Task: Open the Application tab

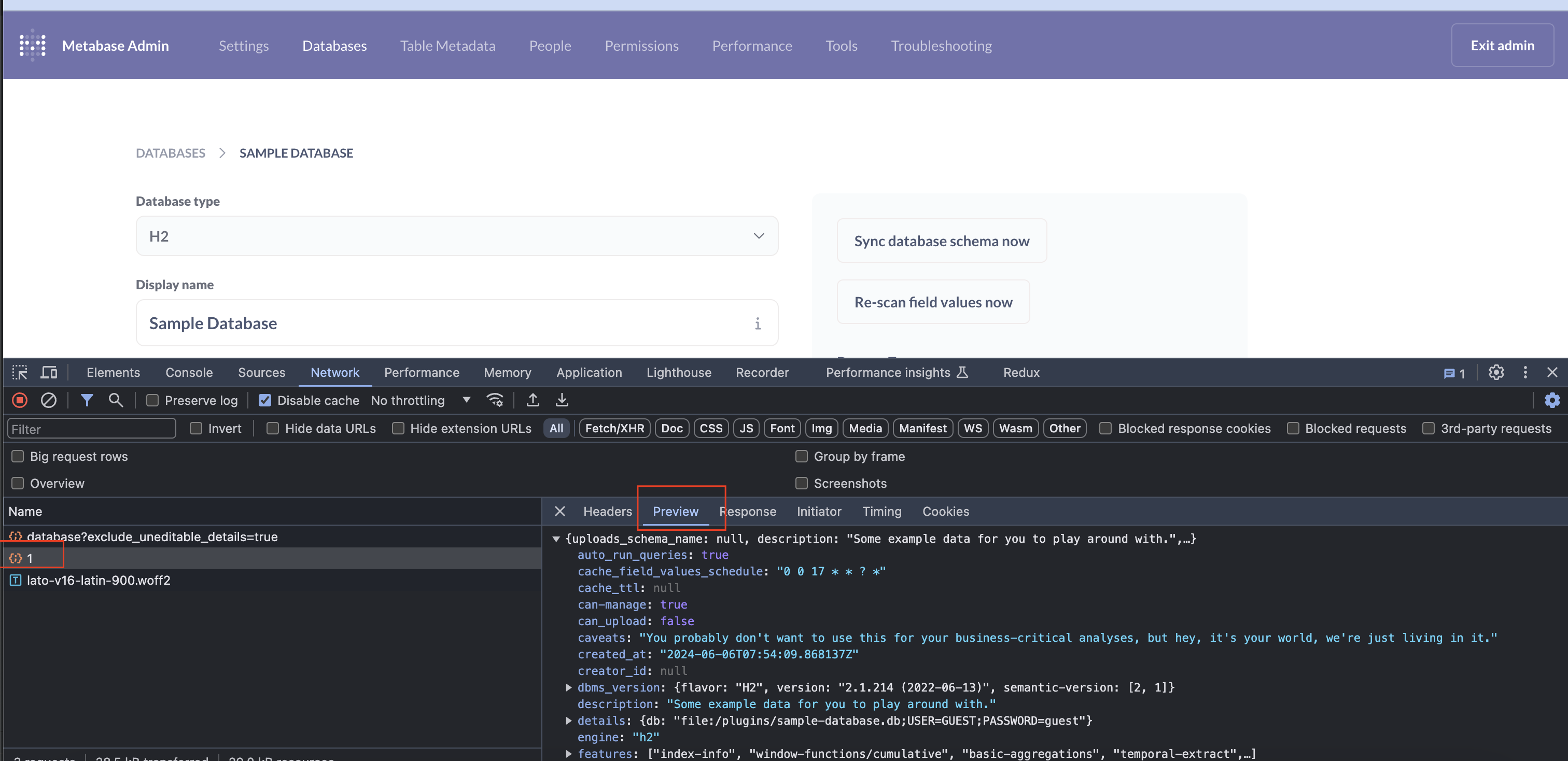Action: pyautogui.click(x=589, y=372)
